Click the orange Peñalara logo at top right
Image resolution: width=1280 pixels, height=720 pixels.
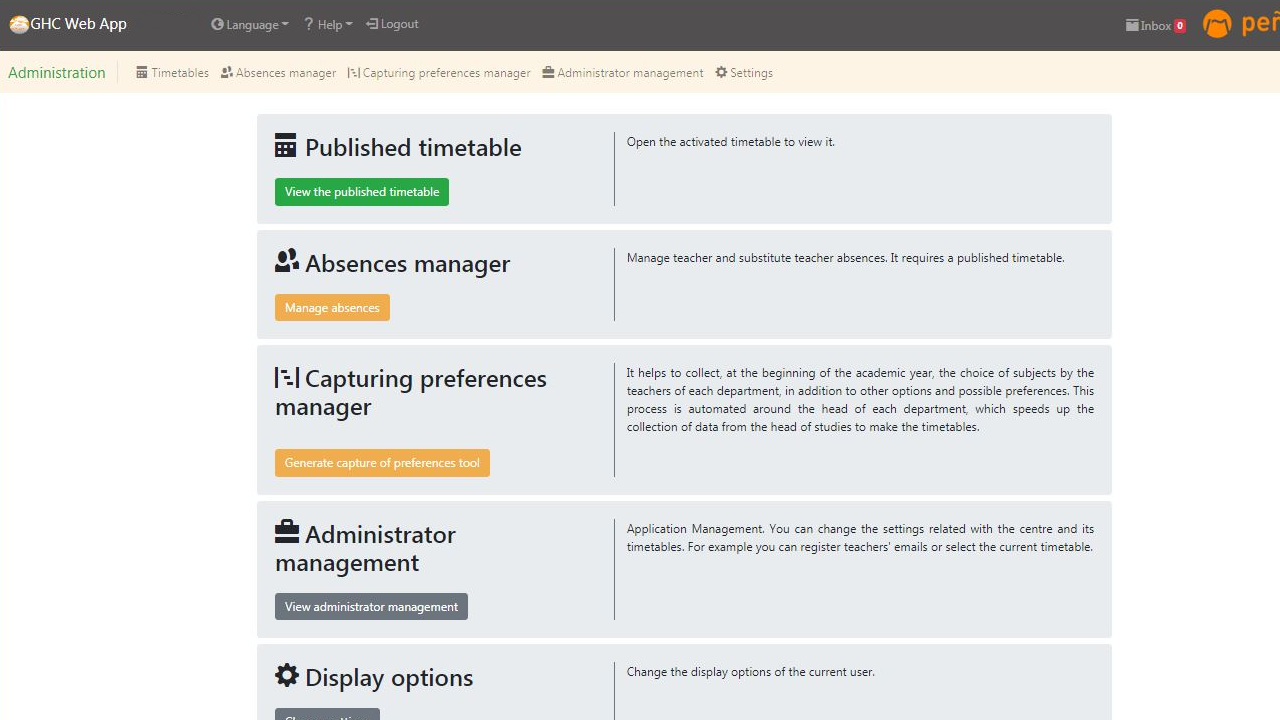tap(1241, 24)
